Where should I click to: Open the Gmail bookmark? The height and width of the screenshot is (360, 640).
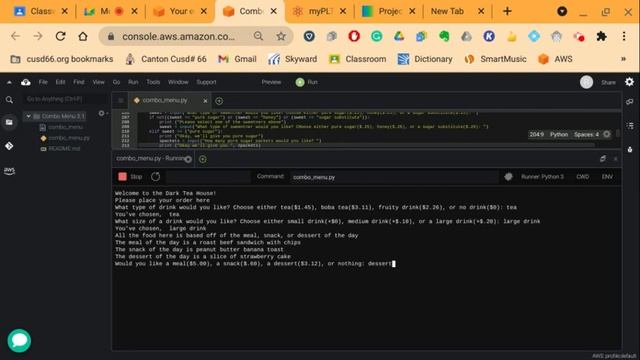coord(237,59)
